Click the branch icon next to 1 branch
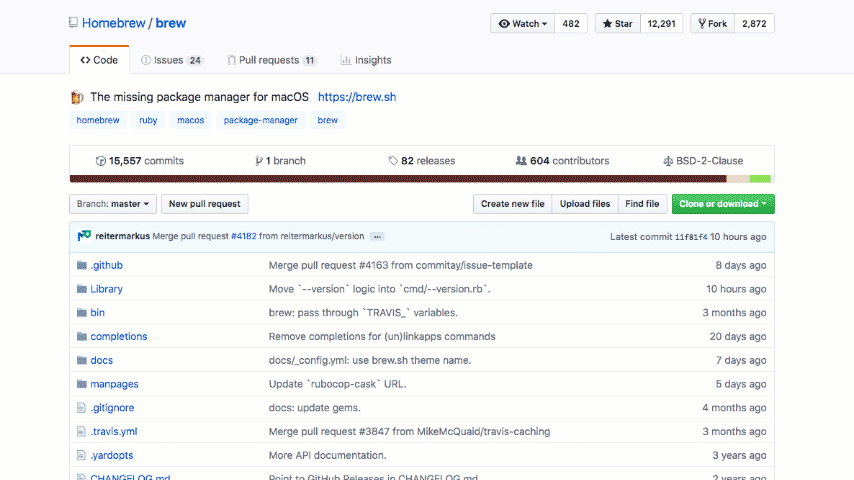The image size is (854, 480). tap(259, 161)
